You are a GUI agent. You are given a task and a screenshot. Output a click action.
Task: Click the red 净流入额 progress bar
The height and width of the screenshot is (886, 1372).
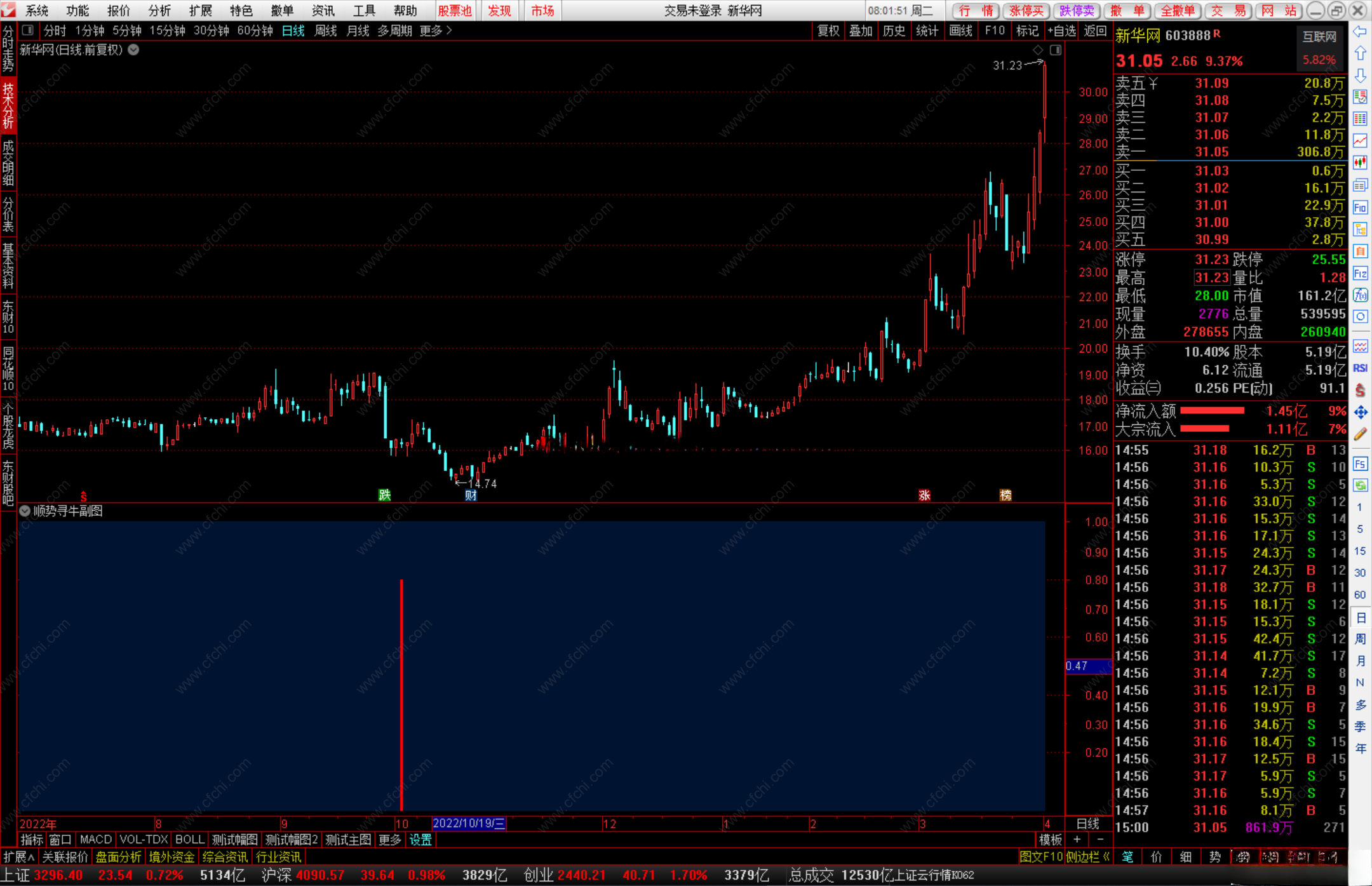(x=1212, y=411)
